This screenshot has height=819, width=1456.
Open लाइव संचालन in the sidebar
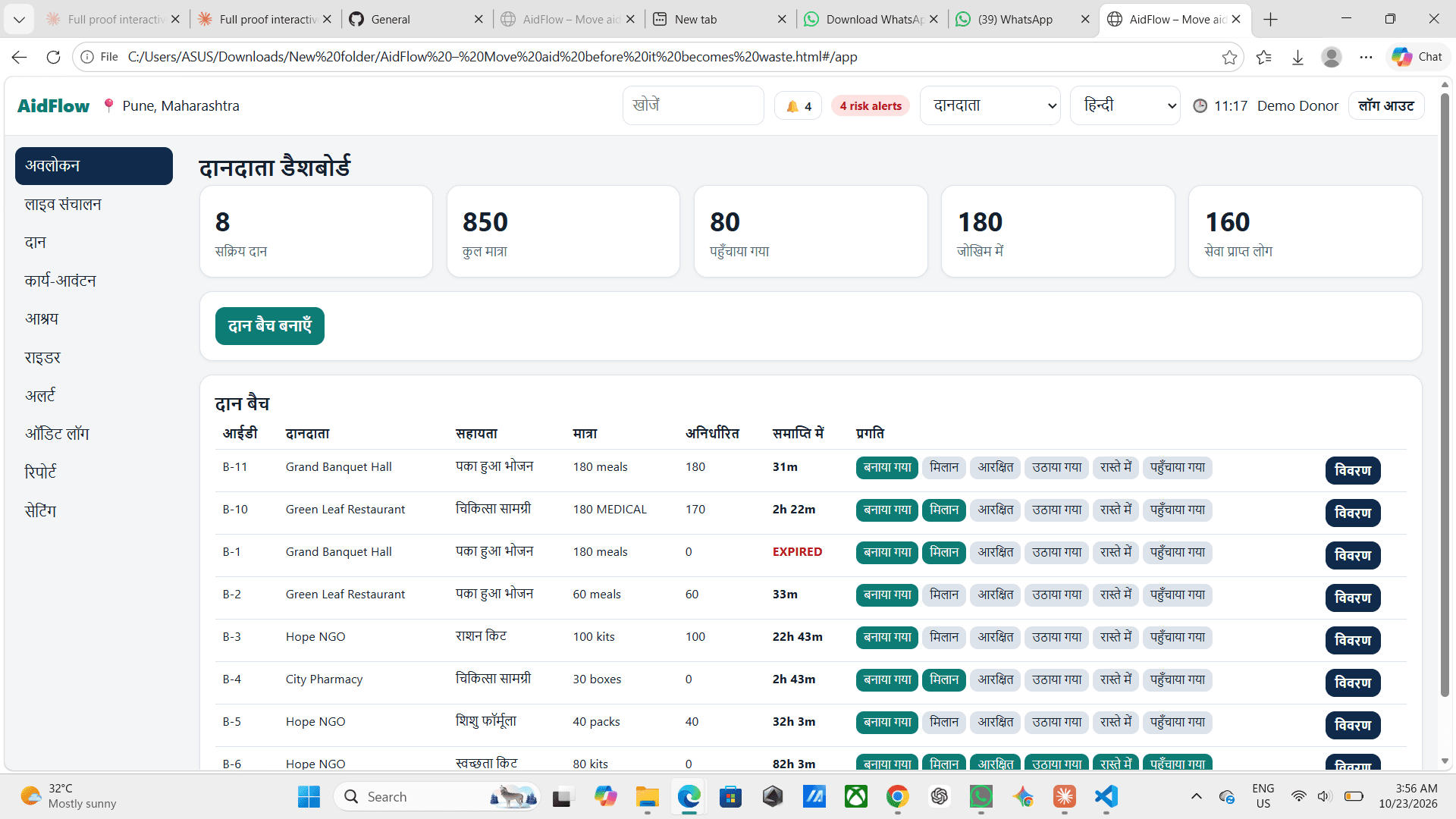pos(94,205)
